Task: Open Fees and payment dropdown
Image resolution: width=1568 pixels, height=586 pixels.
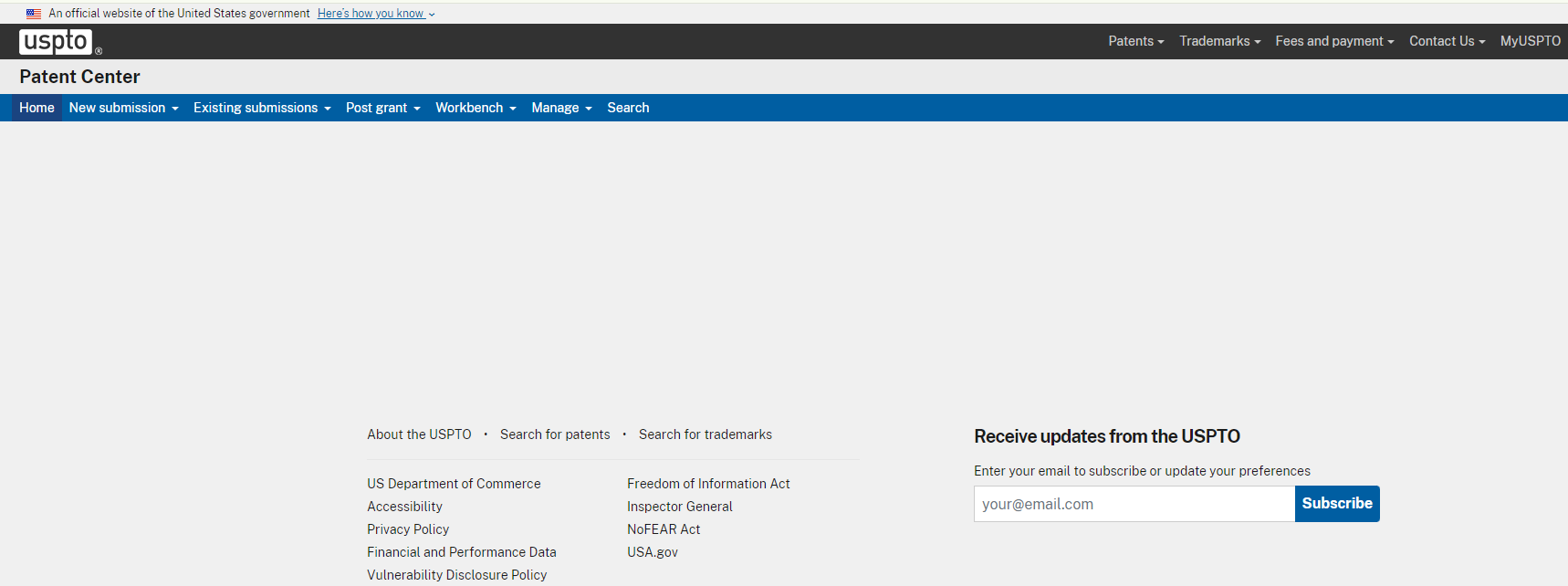Action: 1334,41
